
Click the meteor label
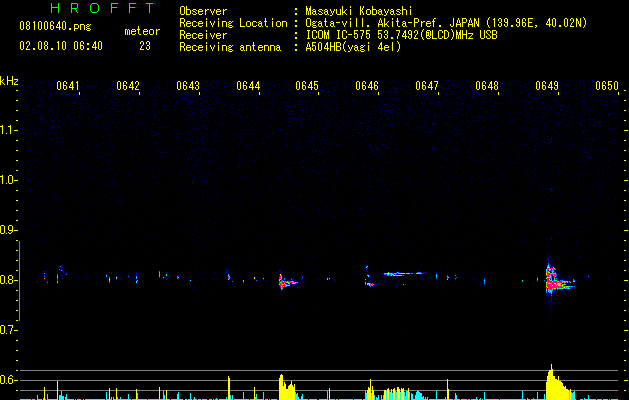pyautogui.click(x=142, y=31)
